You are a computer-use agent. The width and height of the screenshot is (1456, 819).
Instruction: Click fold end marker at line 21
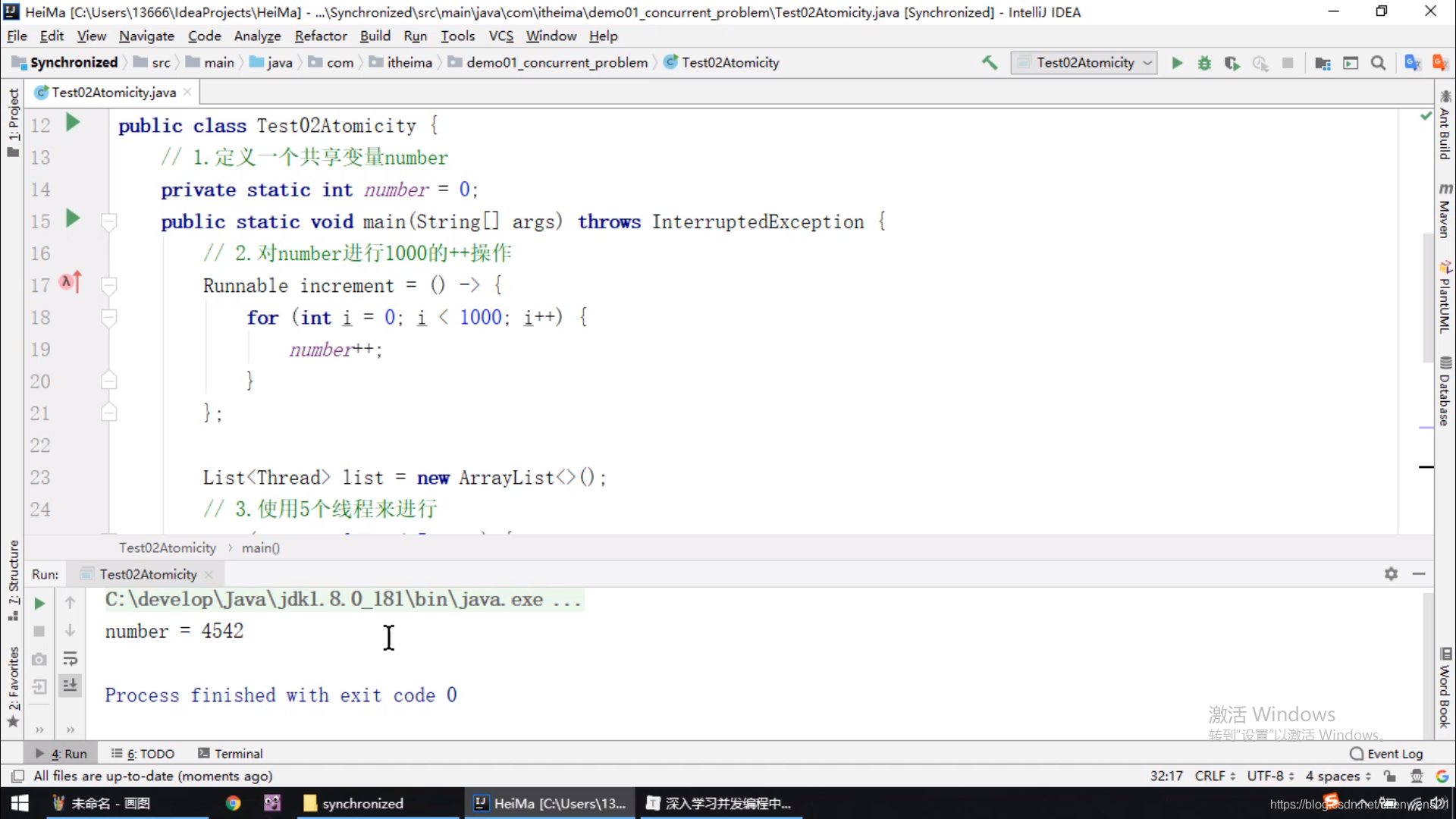pyautogui.click(x=109, y=413)
